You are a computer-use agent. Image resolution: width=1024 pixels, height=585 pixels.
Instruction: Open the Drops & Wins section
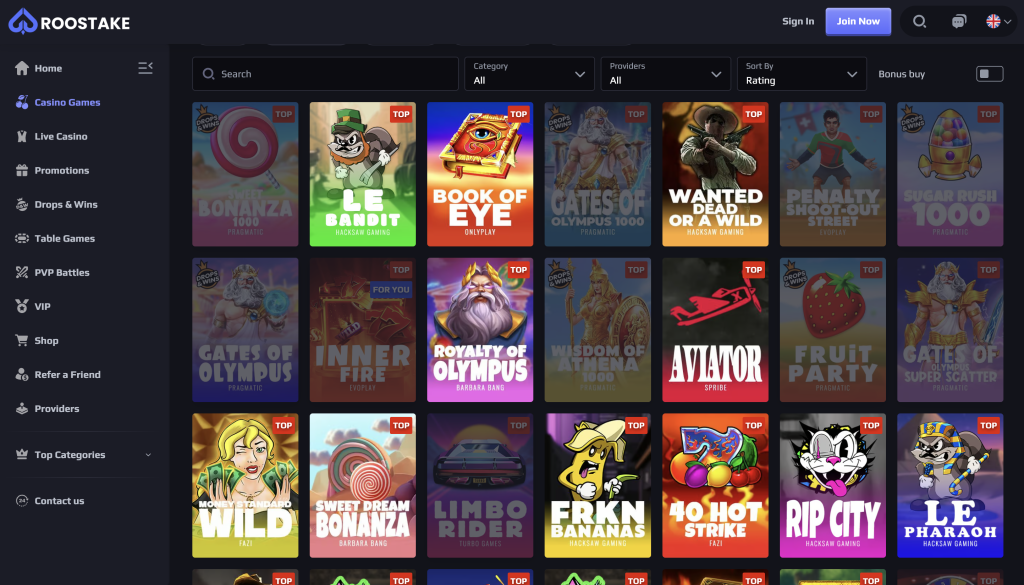coord(22,204)
